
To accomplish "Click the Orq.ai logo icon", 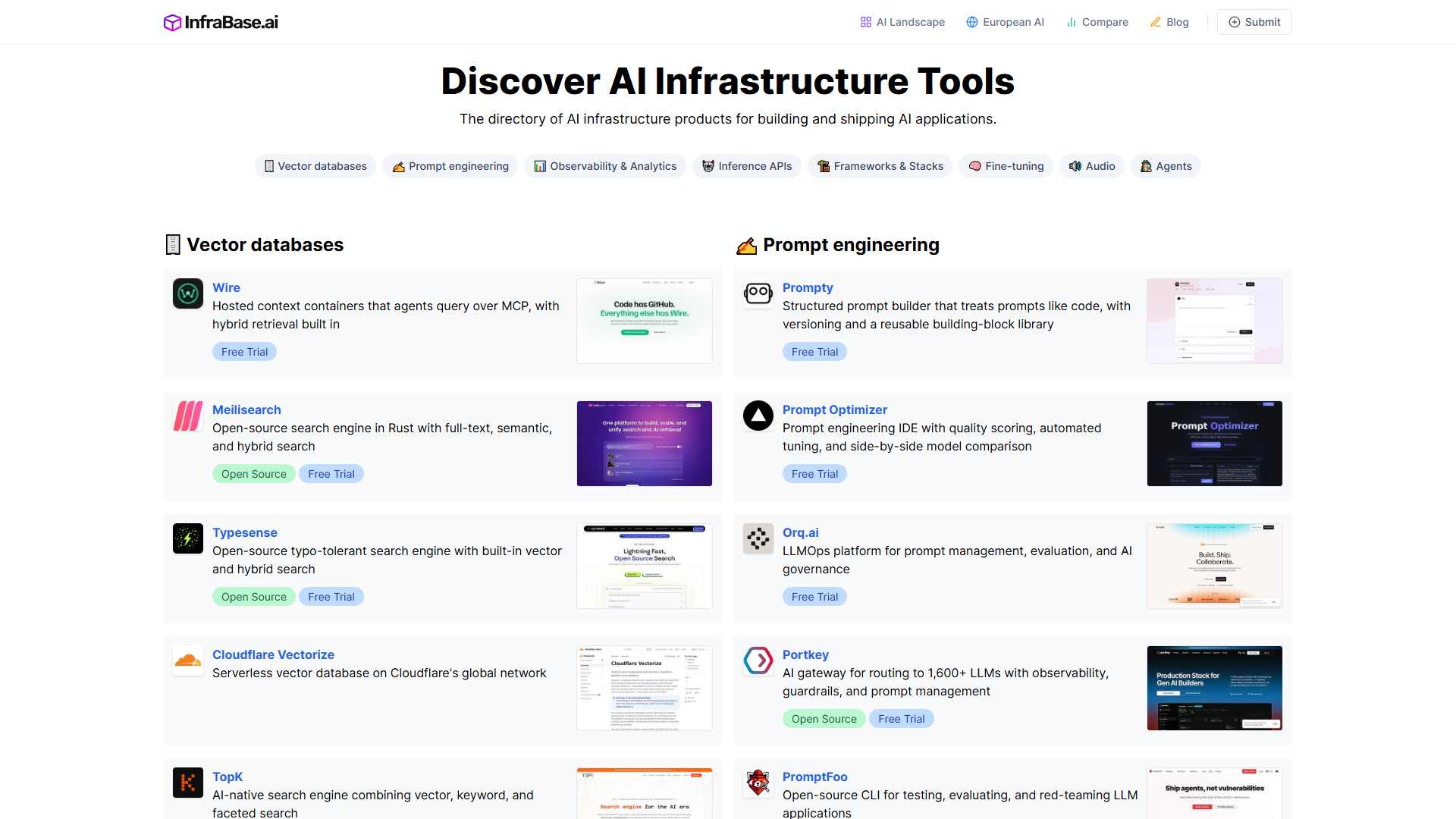I will coord(758,538).
